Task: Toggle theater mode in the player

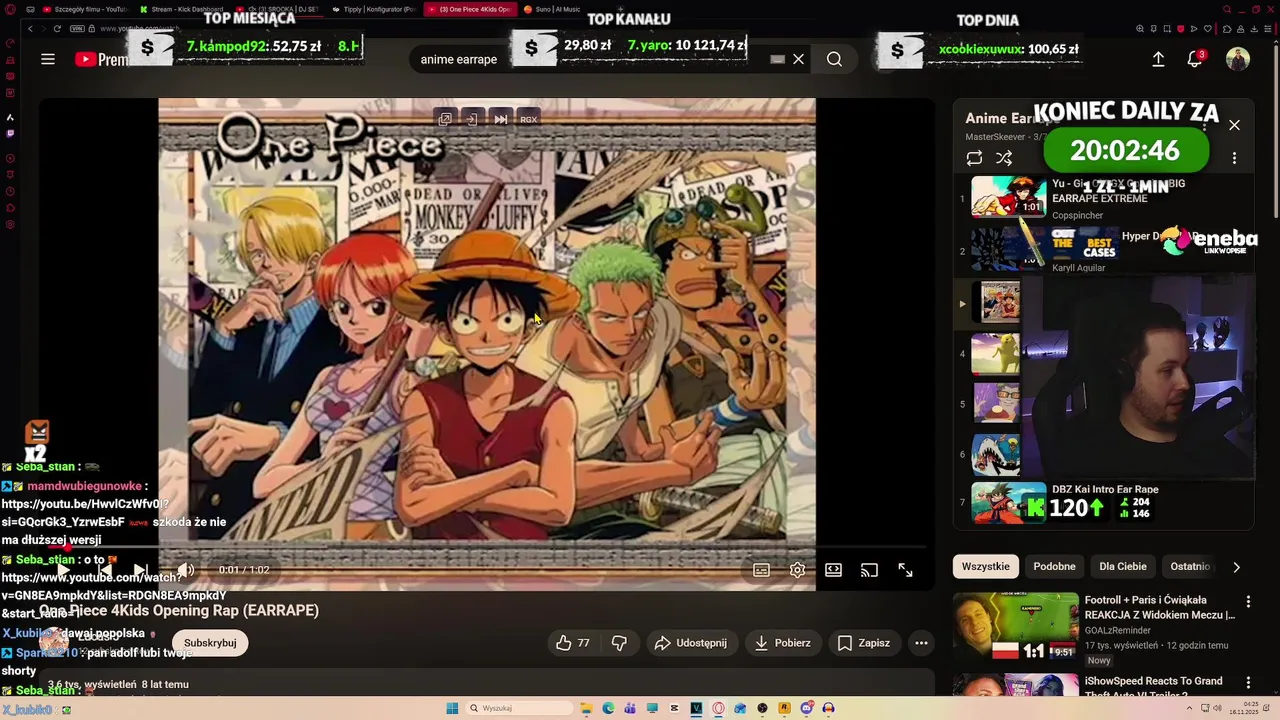Action: click(x=833, y=570)
